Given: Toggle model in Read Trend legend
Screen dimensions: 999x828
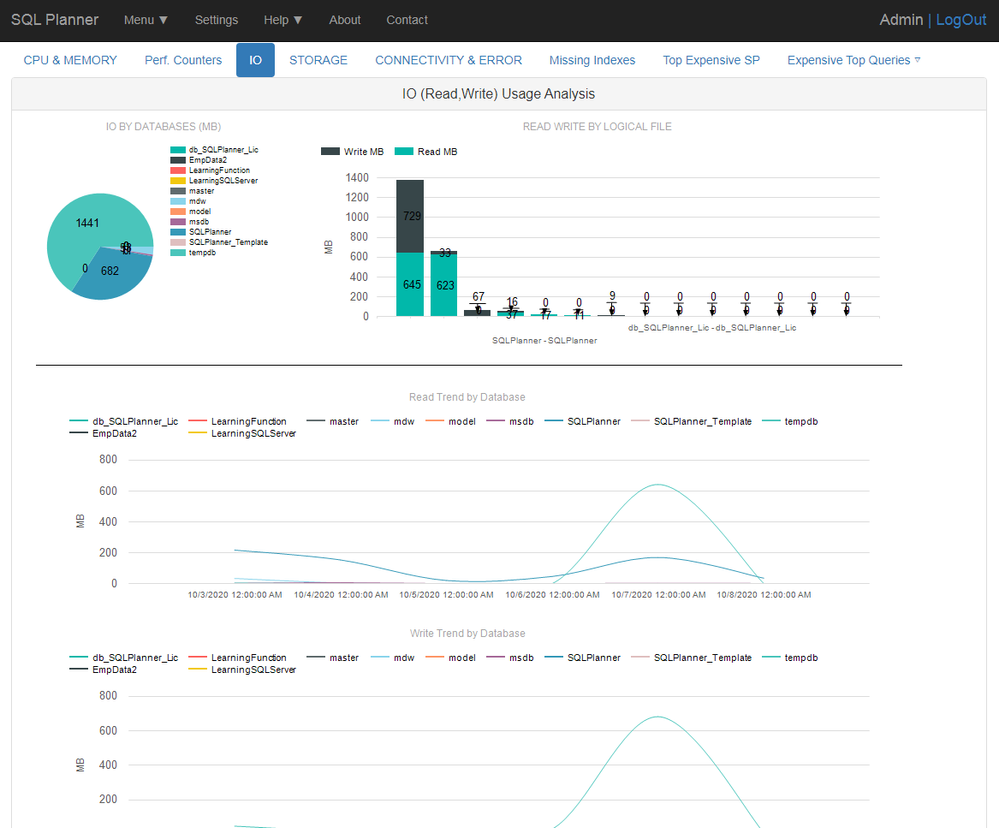Looking at the screenshot, I should click(x=450, y=421).
